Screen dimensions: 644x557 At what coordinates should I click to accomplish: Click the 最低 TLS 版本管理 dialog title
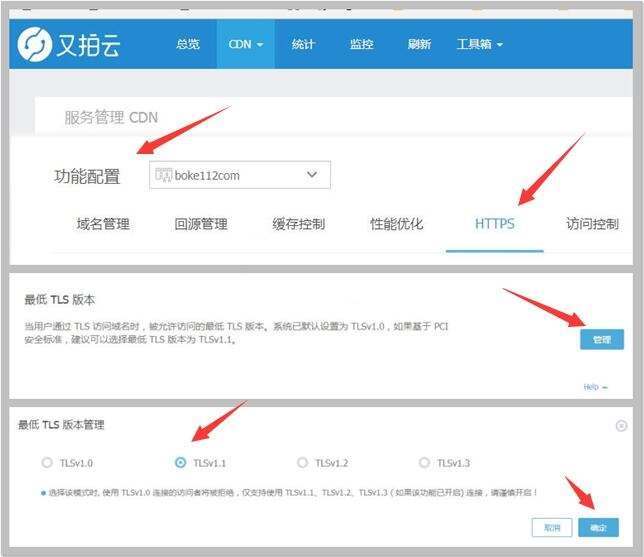(x=61, y=424)
